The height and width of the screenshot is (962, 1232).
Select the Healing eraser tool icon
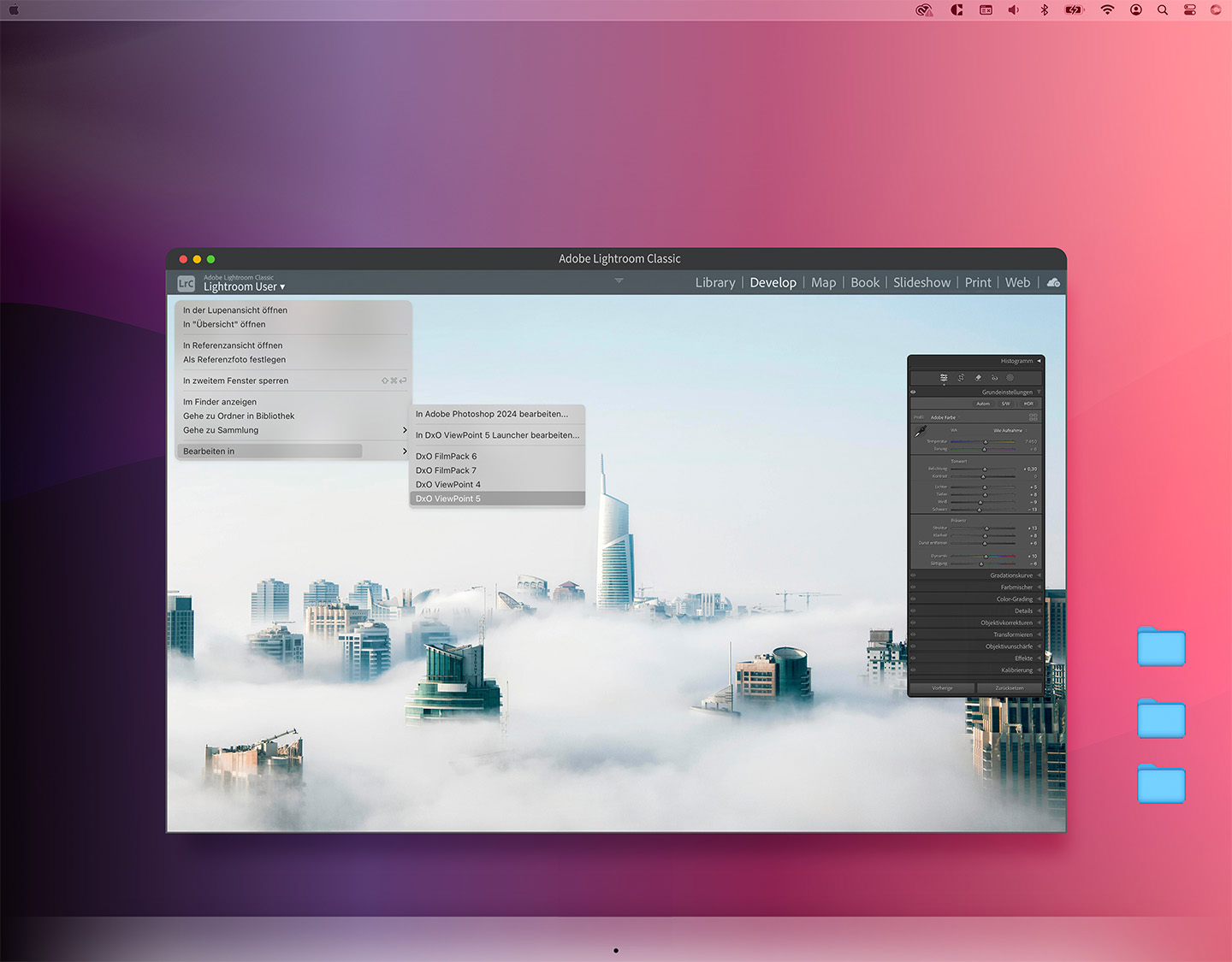(978, 377)
